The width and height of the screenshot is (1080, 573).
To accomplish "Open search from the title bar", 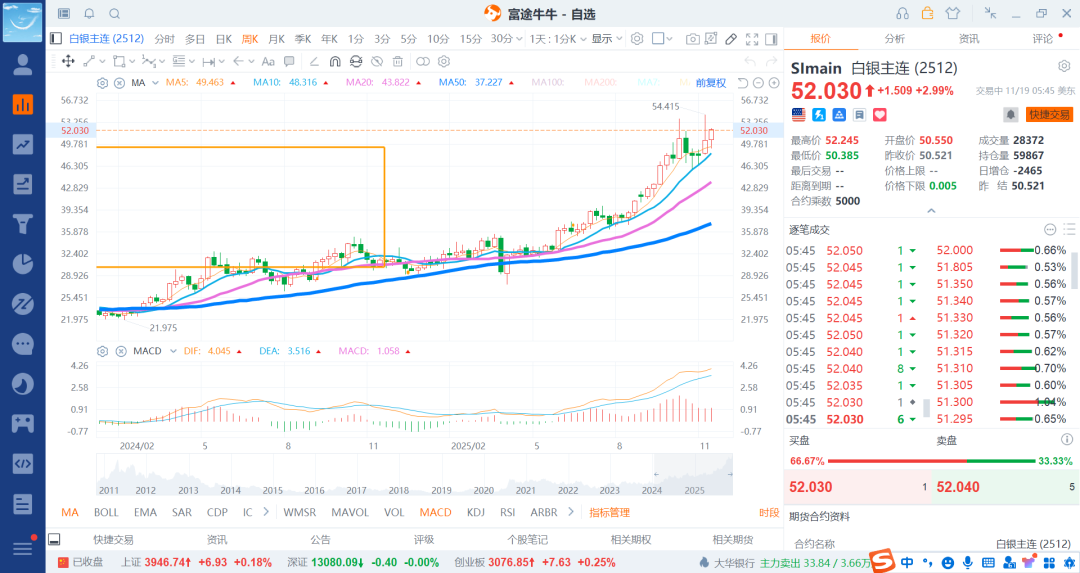I will (115, 14).
